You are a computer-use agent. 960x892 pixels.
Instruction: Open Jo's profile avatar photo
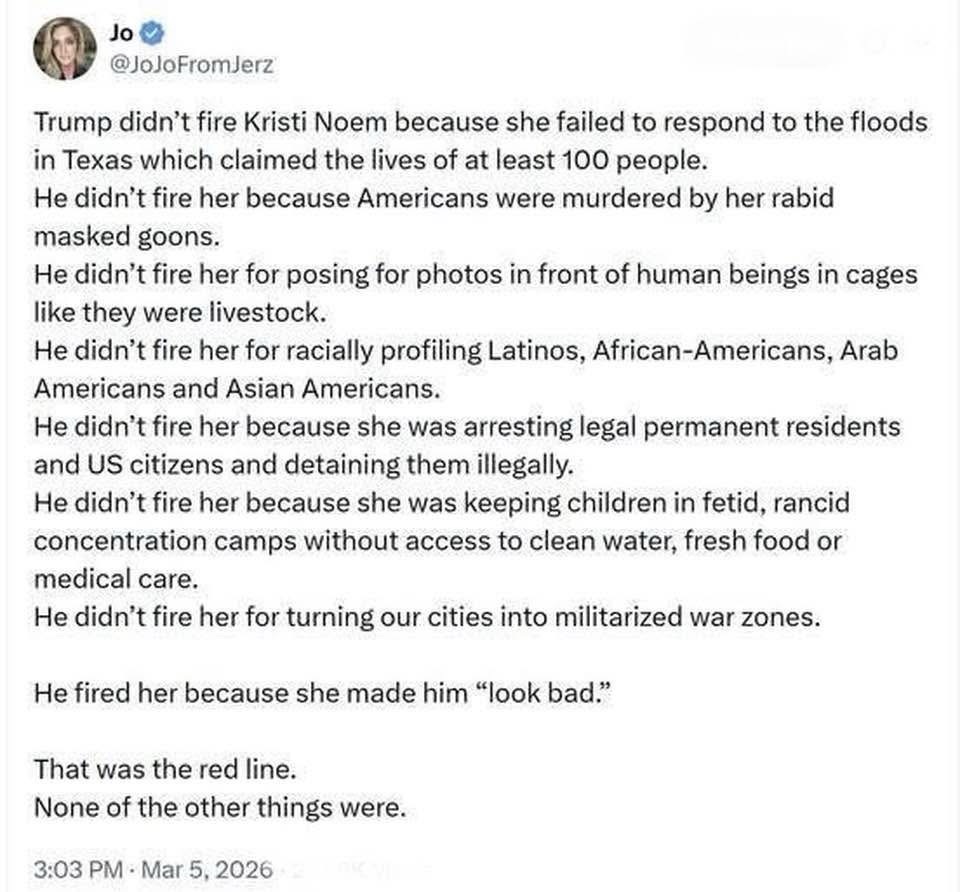pos(65,48)
